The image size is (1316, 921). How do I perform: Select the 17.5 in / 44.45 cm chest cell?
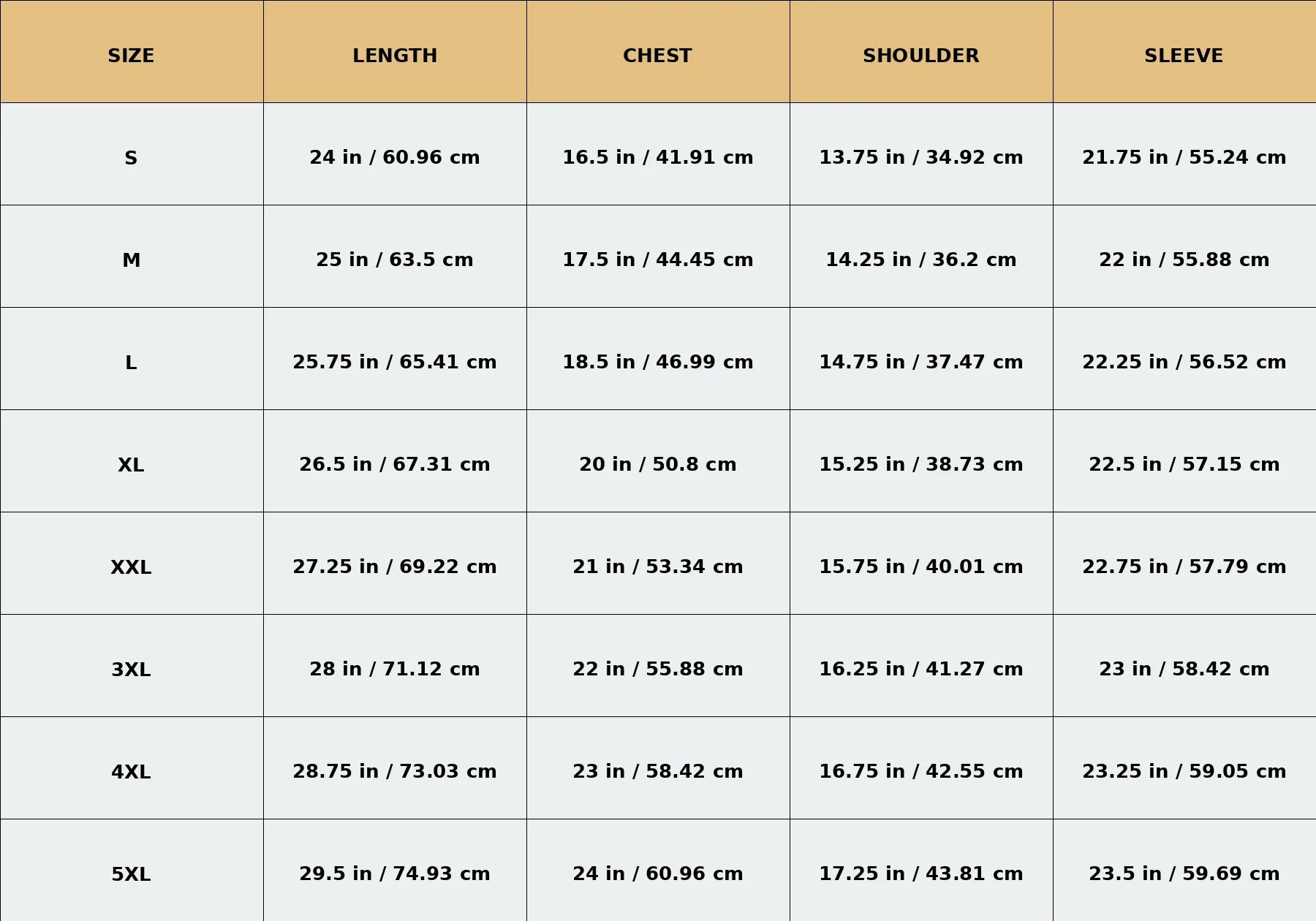pos(657,259)
